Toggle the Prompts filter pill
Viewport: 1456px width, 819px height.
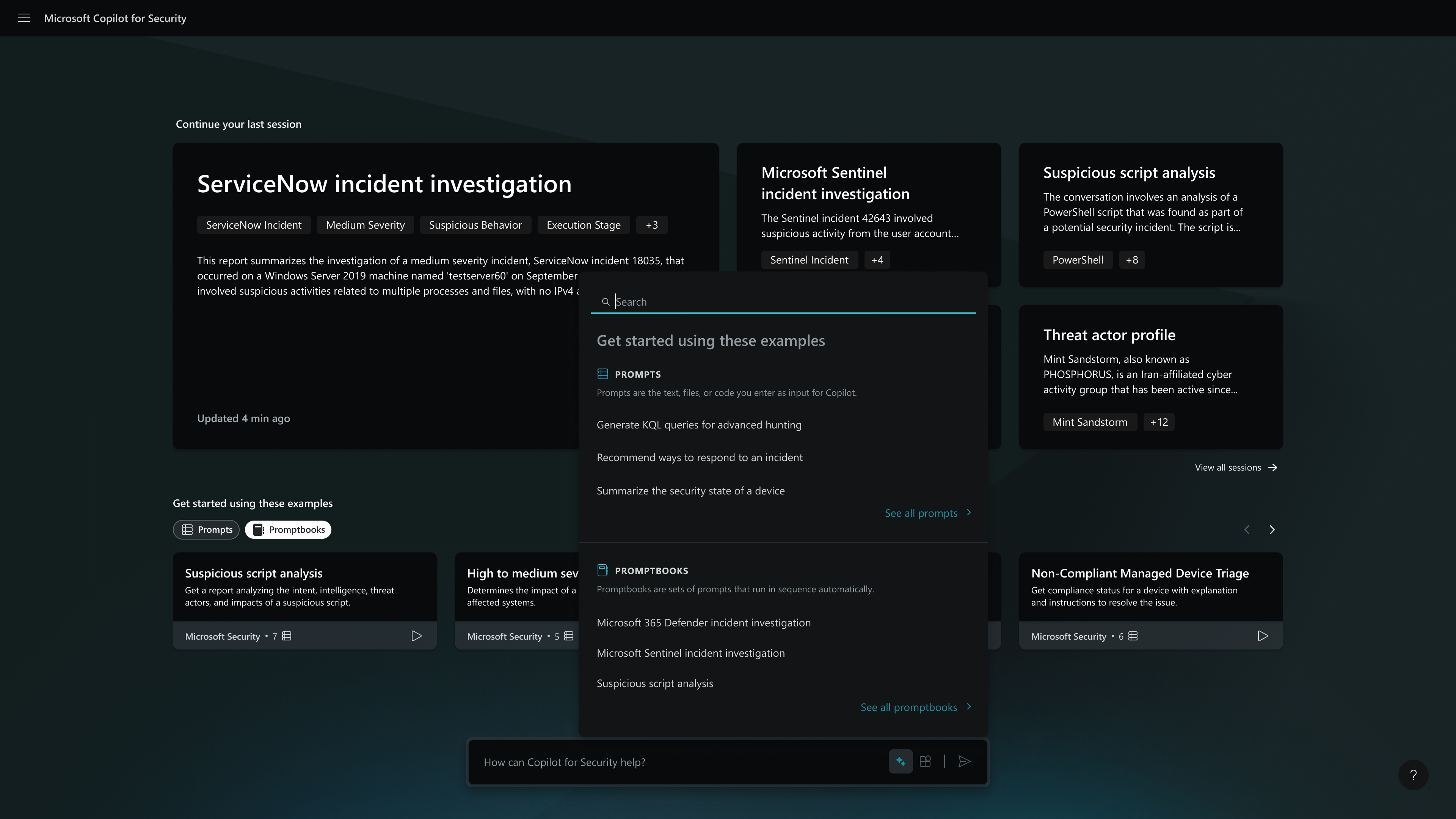206,530
